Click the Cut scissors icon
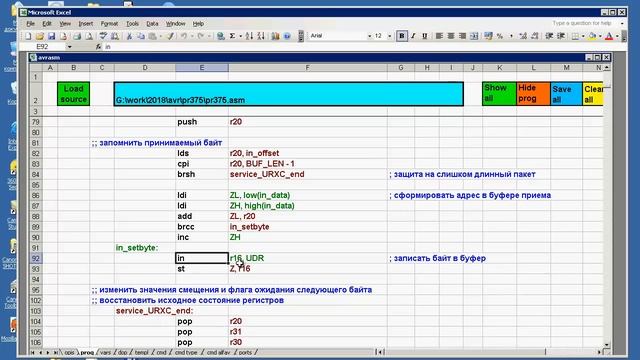The height and width of the screenshot is (360, 640). coord(129,36)
